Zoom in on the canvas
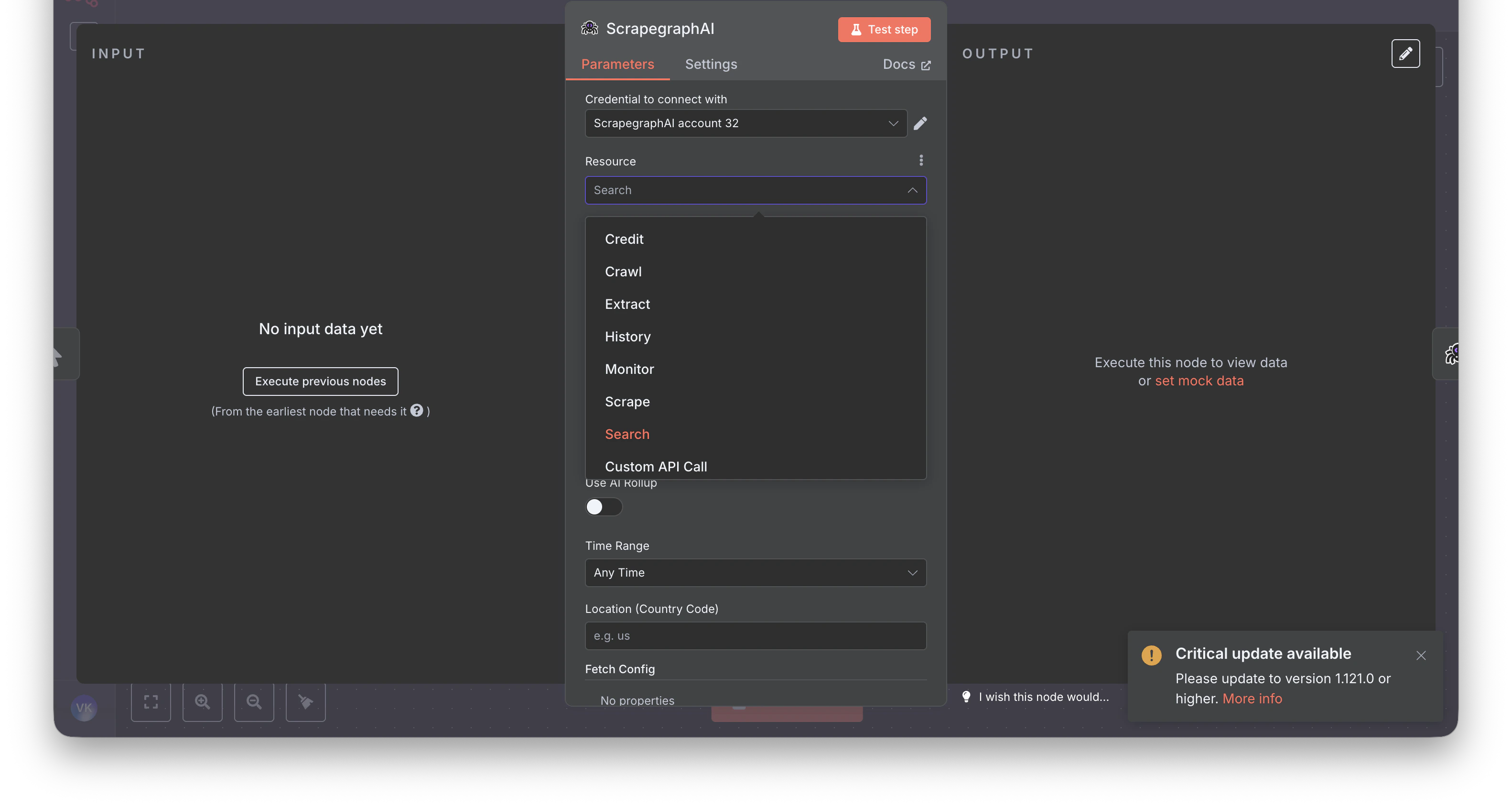The height and width of the screenshot is (808, 1512). tap(203, 702)
